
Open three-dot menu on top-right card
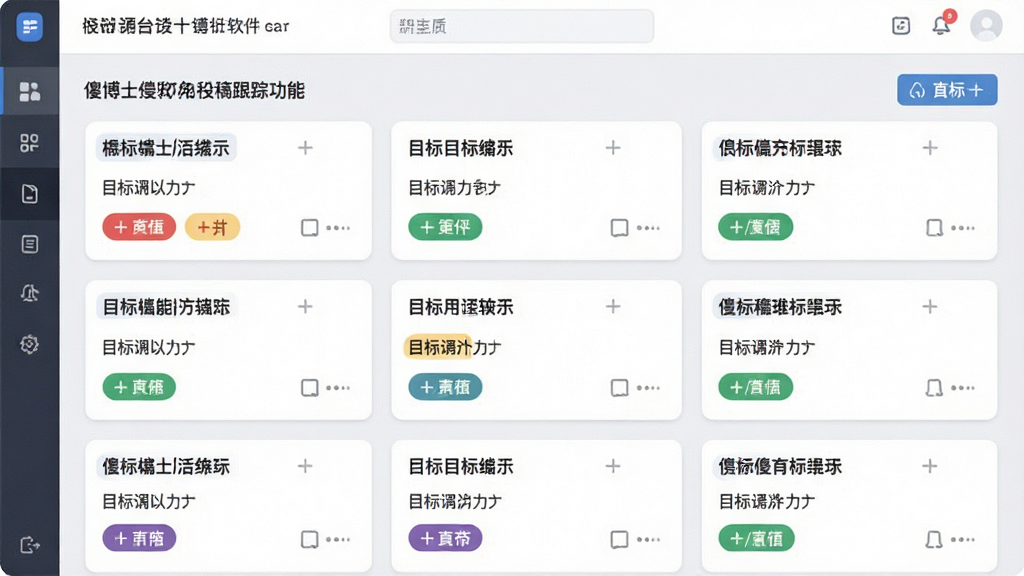pos(963,228)
